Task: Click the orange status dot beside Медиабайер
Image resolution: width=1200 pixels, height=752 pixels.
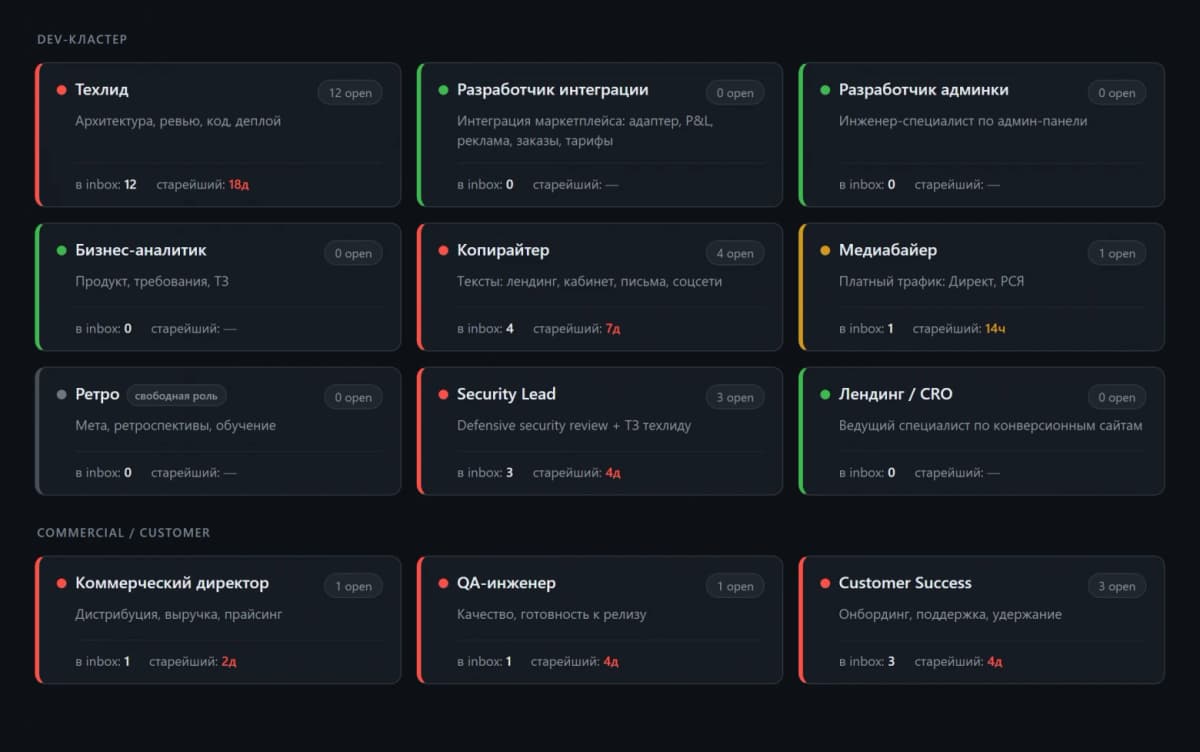Action: (825, 250)
